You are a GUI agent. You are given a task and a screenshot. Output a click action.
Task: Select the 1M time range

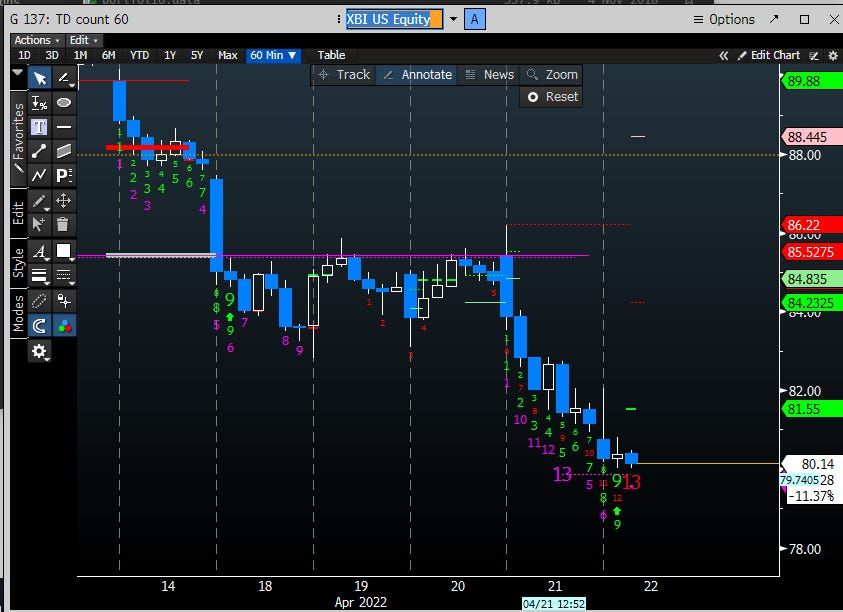click(x=81, y=55)
